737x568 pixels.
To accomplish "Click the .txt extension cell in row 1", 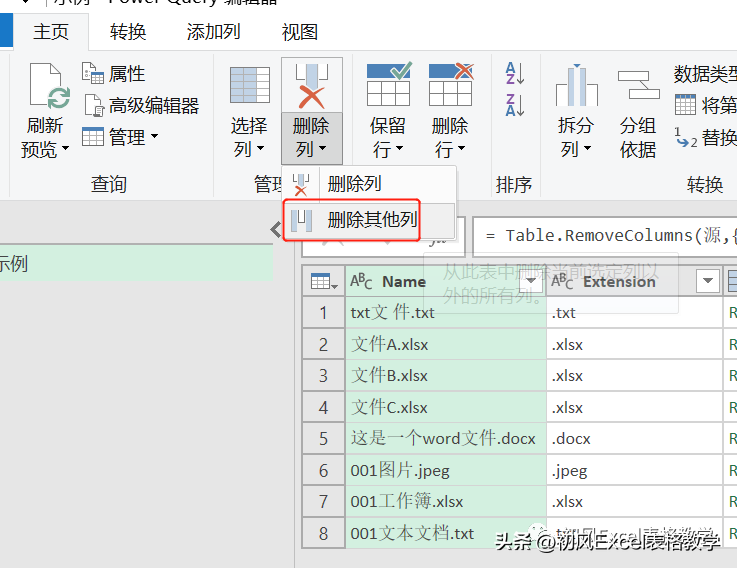I will [634, 313].
